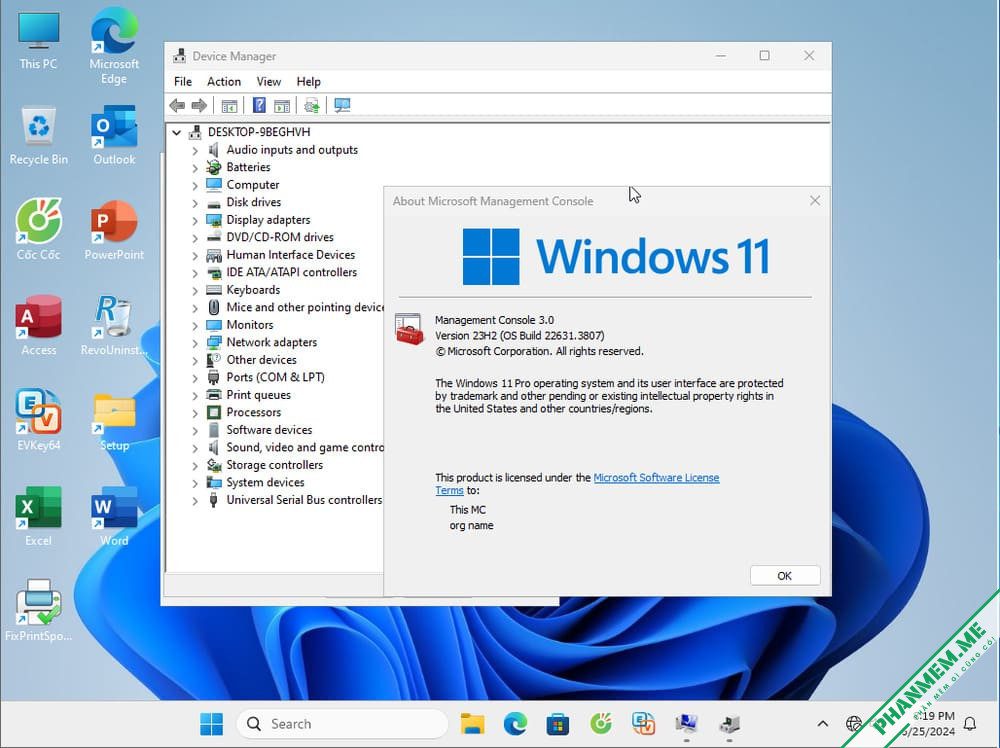Launch PowerPoint desktop shortcut

114,231
